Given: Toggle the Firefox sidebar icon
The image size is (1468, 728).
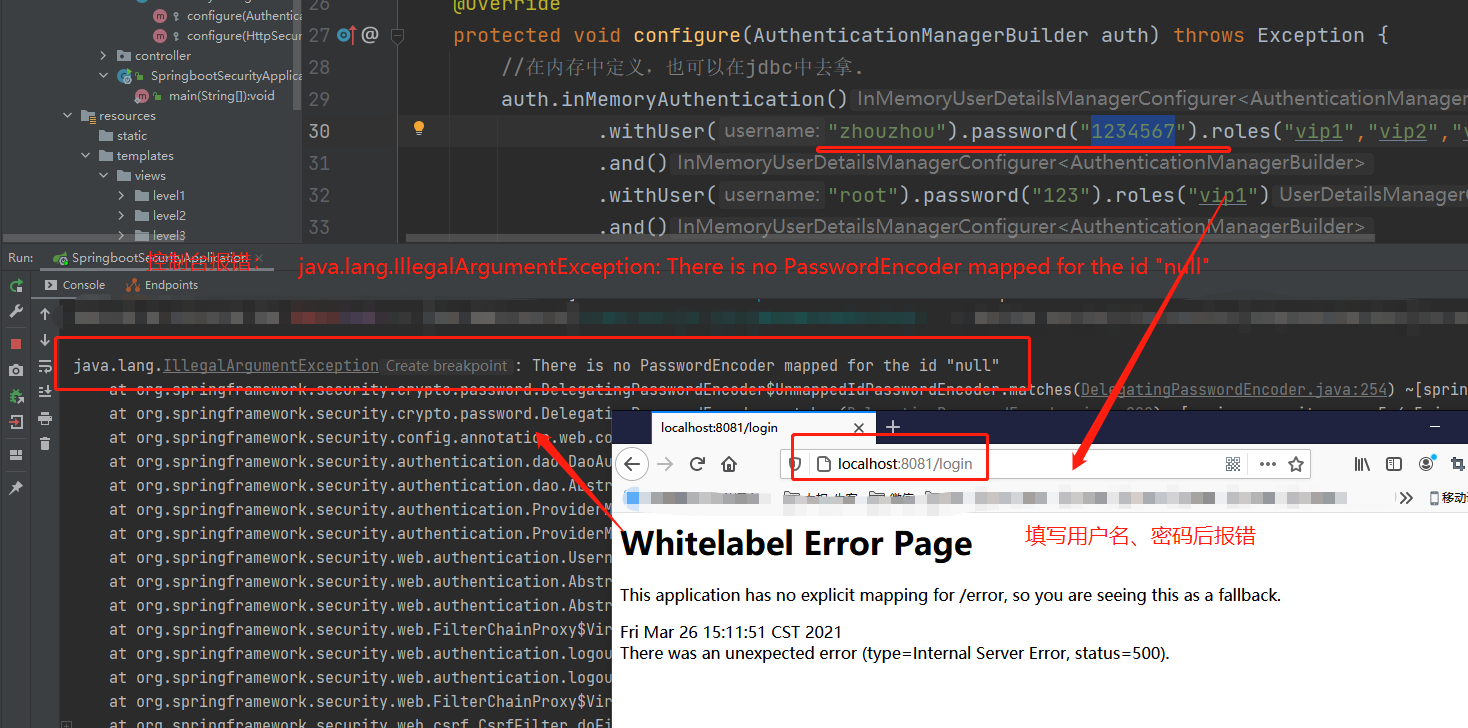Looking at the screenshot, I should tap(1394, 464).
